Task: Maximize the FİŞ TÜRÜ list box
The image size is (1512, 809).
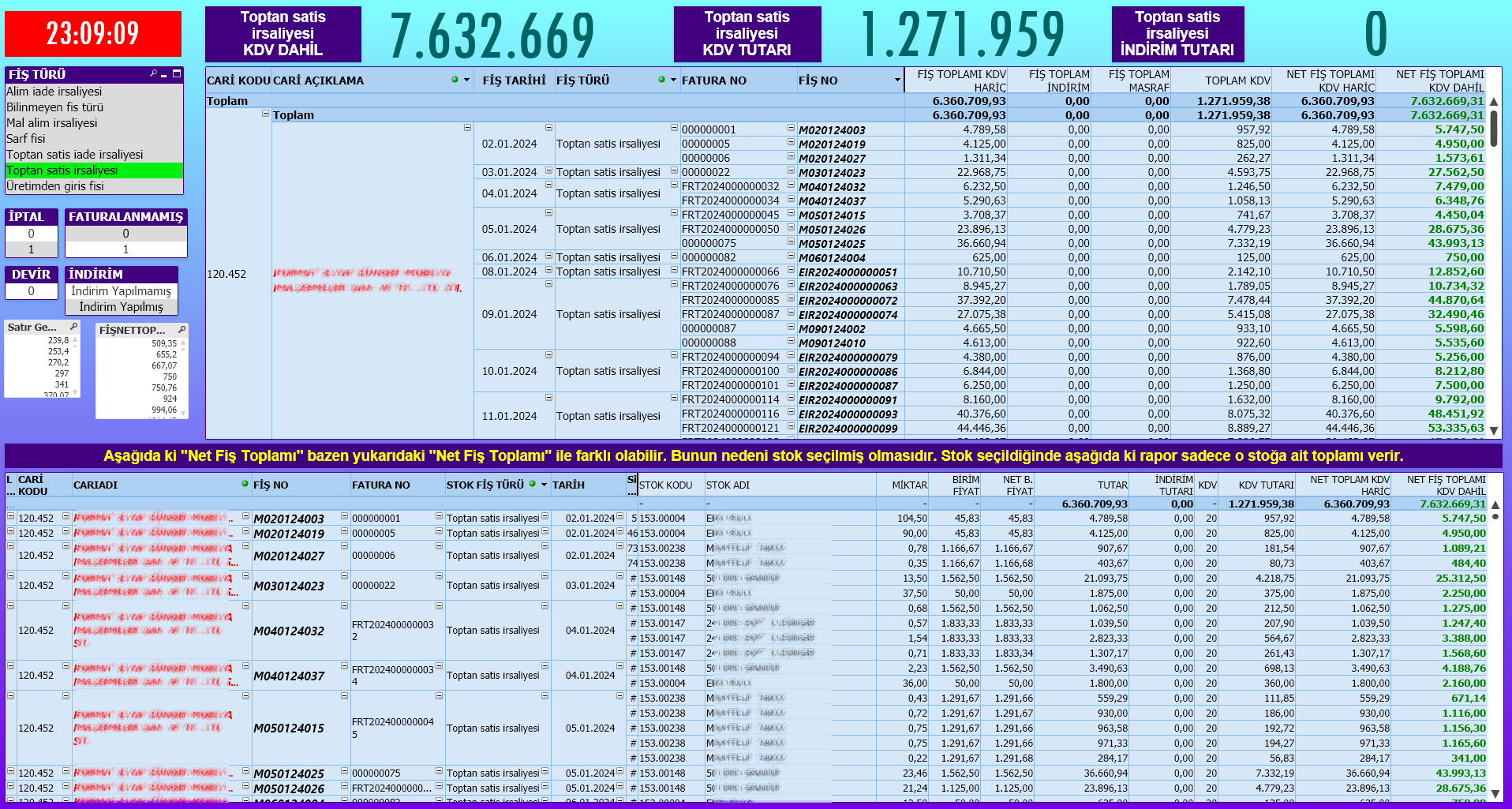Action: pos(177,73)
